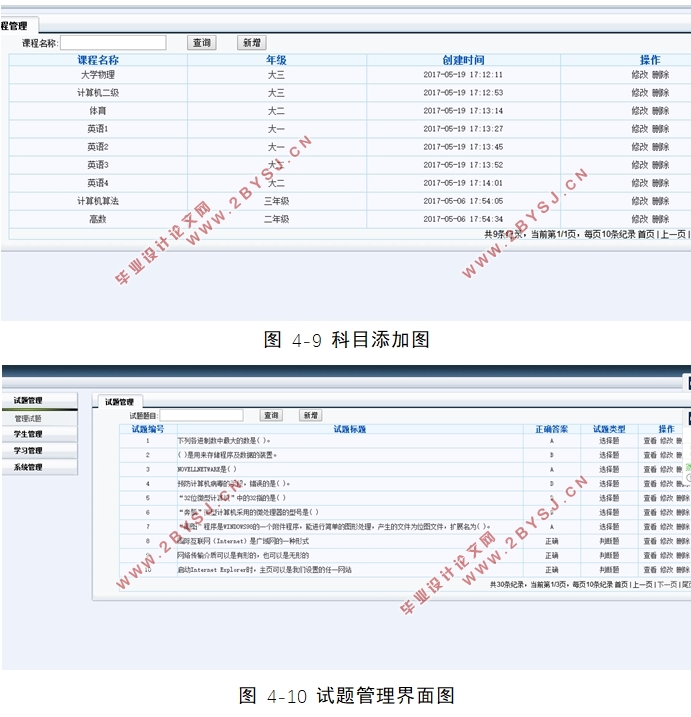Click 首页 link in course table pagination
691x717 pixels.
(x=646, y=235)
